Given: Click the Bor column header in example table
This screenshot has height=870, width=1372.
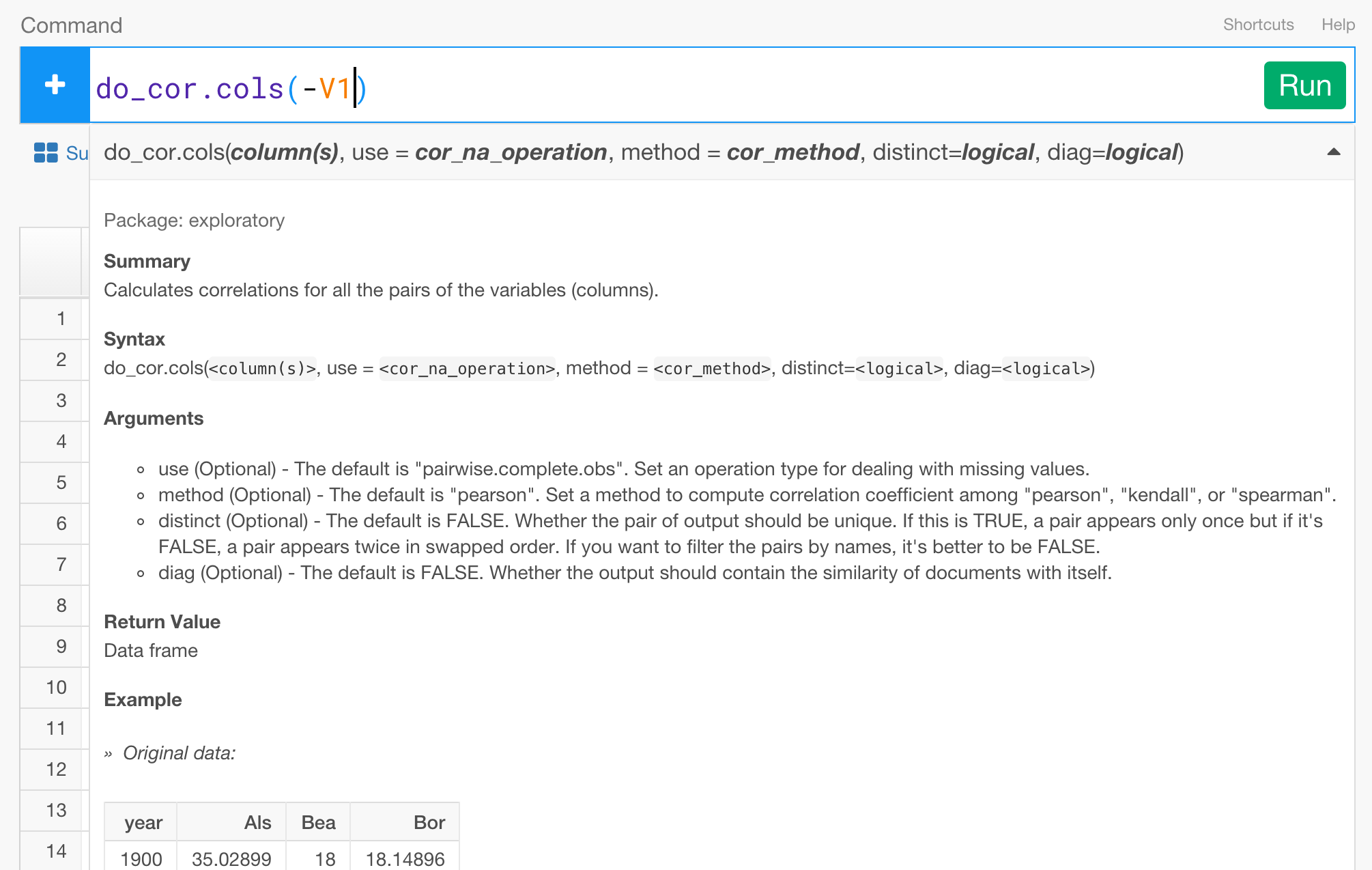Looking at the screenshot, I should 429,823.
